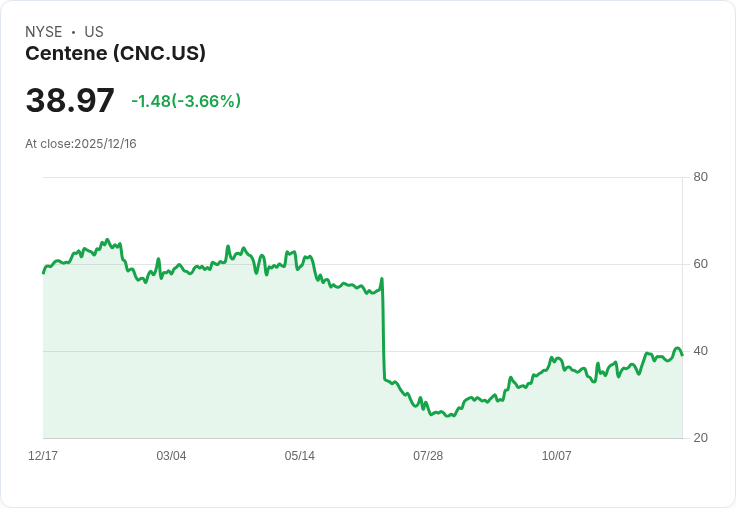The width and height of the screenshot is (736, 508).
Task: Click the -1.48(-3.66%) price change text
Action: [x=186, y=101]
